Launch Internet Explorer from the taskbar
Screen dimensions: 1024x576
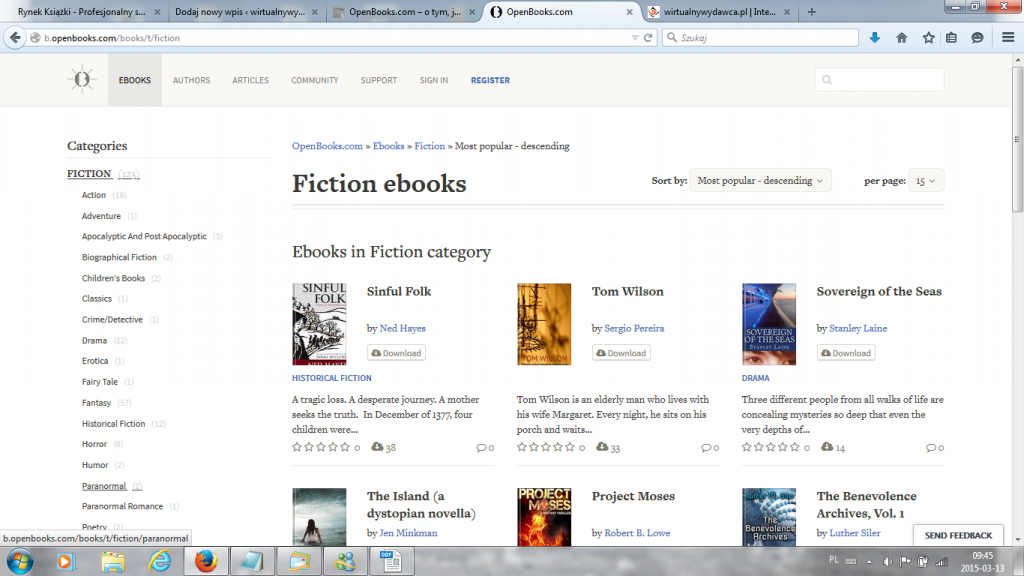(x=160, y=561)
